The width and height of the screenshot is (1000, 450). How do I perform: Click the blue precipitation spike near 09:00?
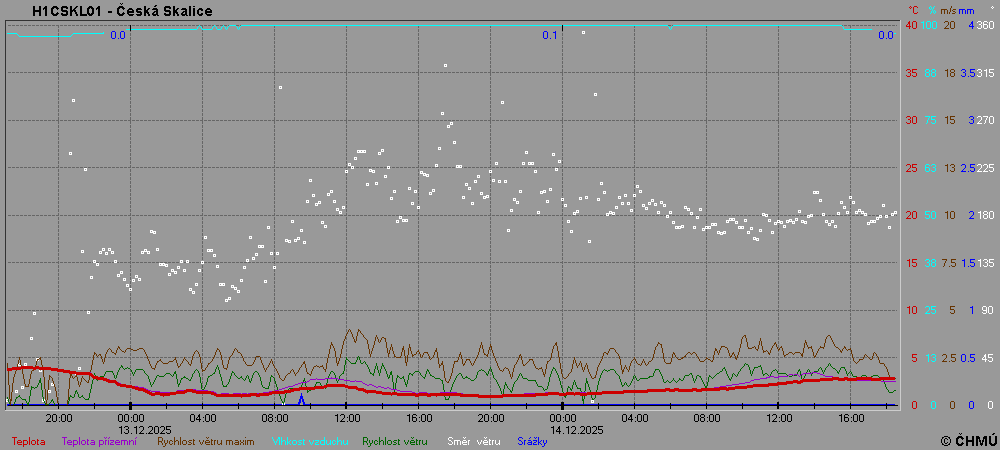tap(301, 399)
